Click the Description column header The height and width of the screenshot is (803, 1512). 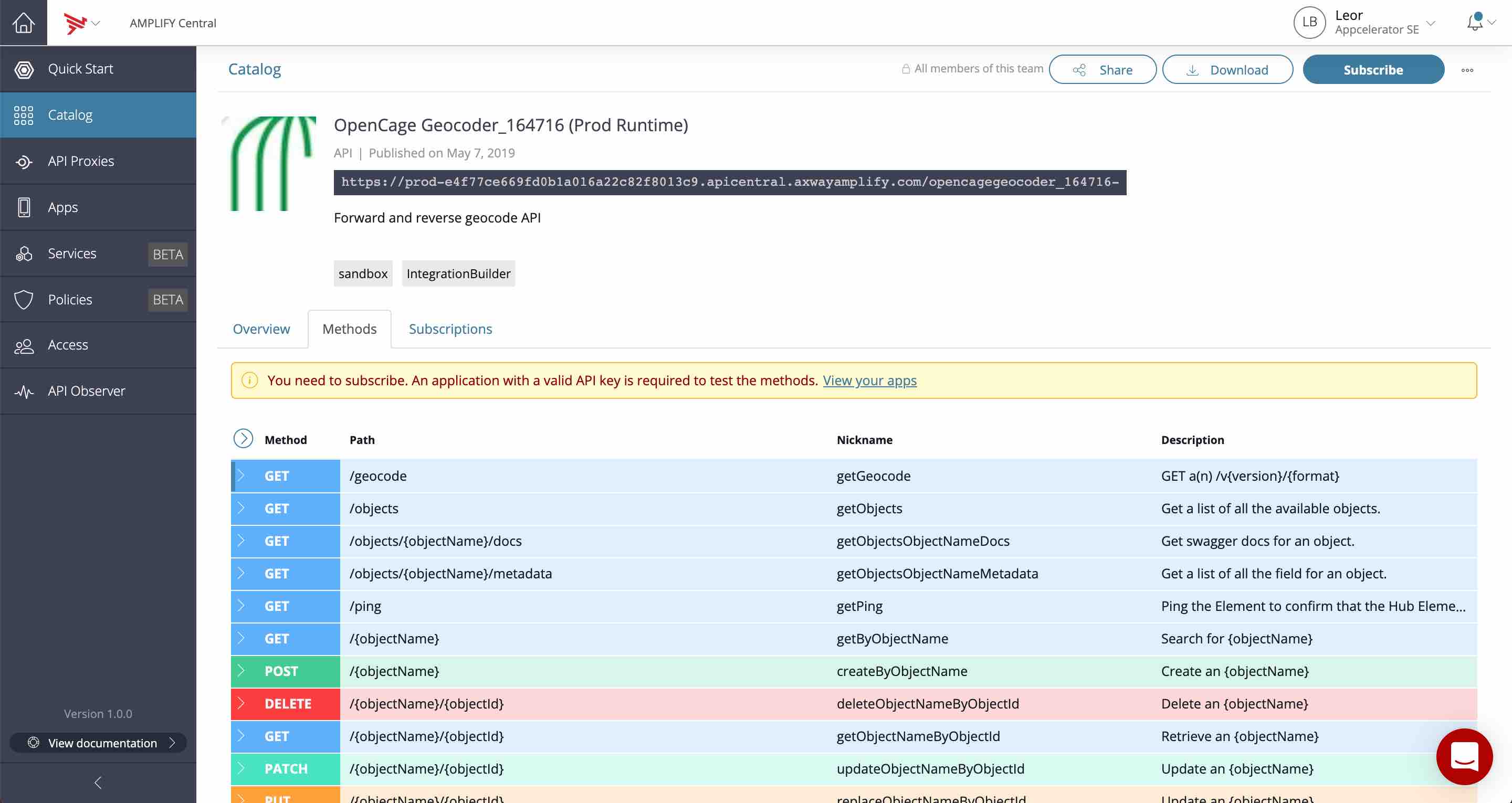click(1192, 440)
